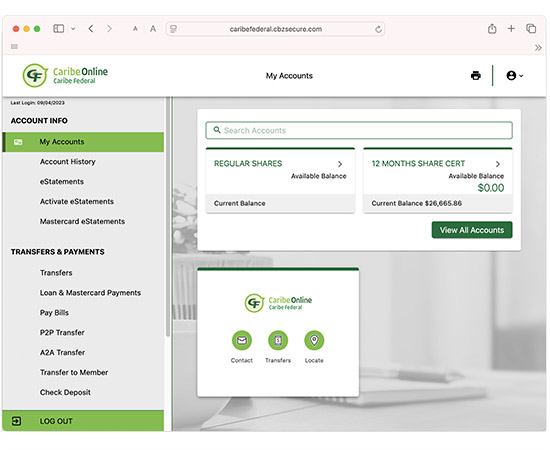The image size is (550, 450).
Task: Open the user profile menu
Action: [514, 75]
